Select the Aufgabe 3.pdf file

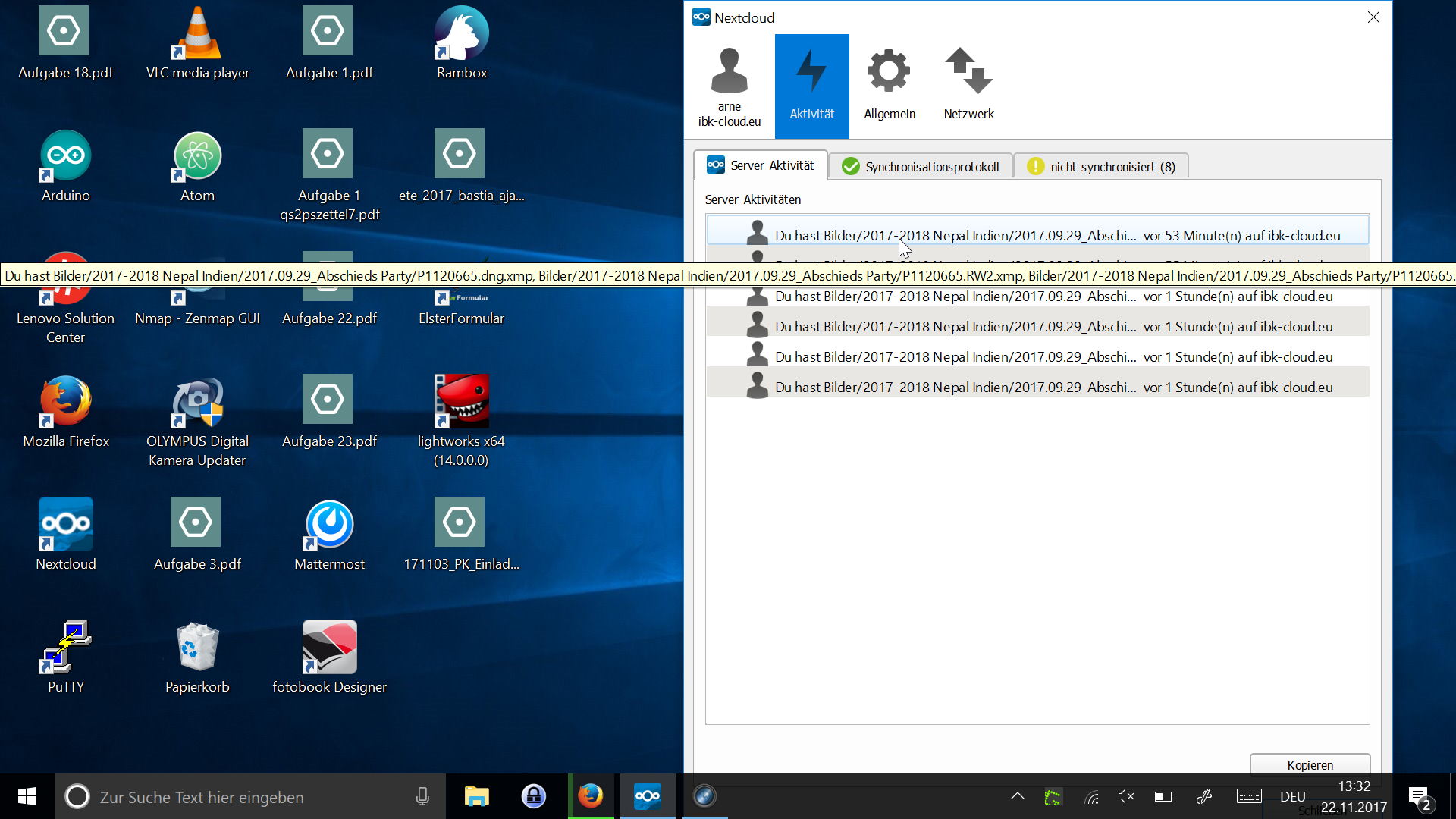197,535
